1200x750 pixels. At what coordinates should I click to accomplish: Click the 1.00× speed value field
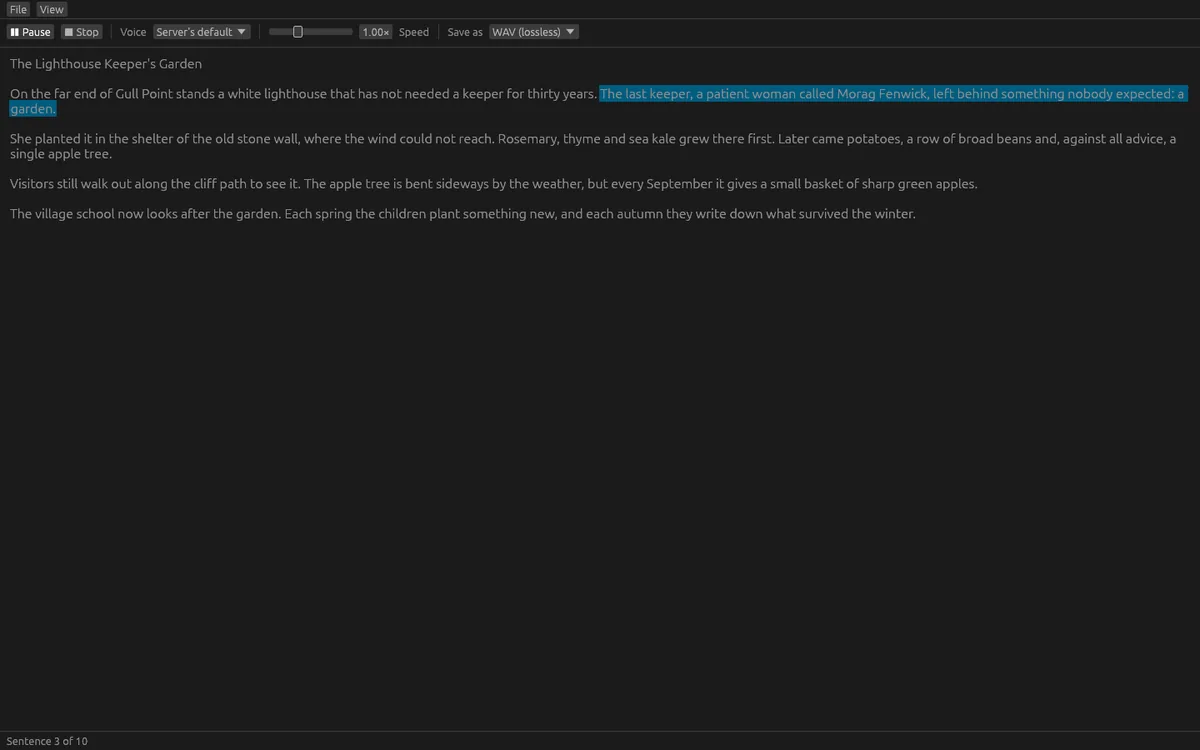point(376,32)
